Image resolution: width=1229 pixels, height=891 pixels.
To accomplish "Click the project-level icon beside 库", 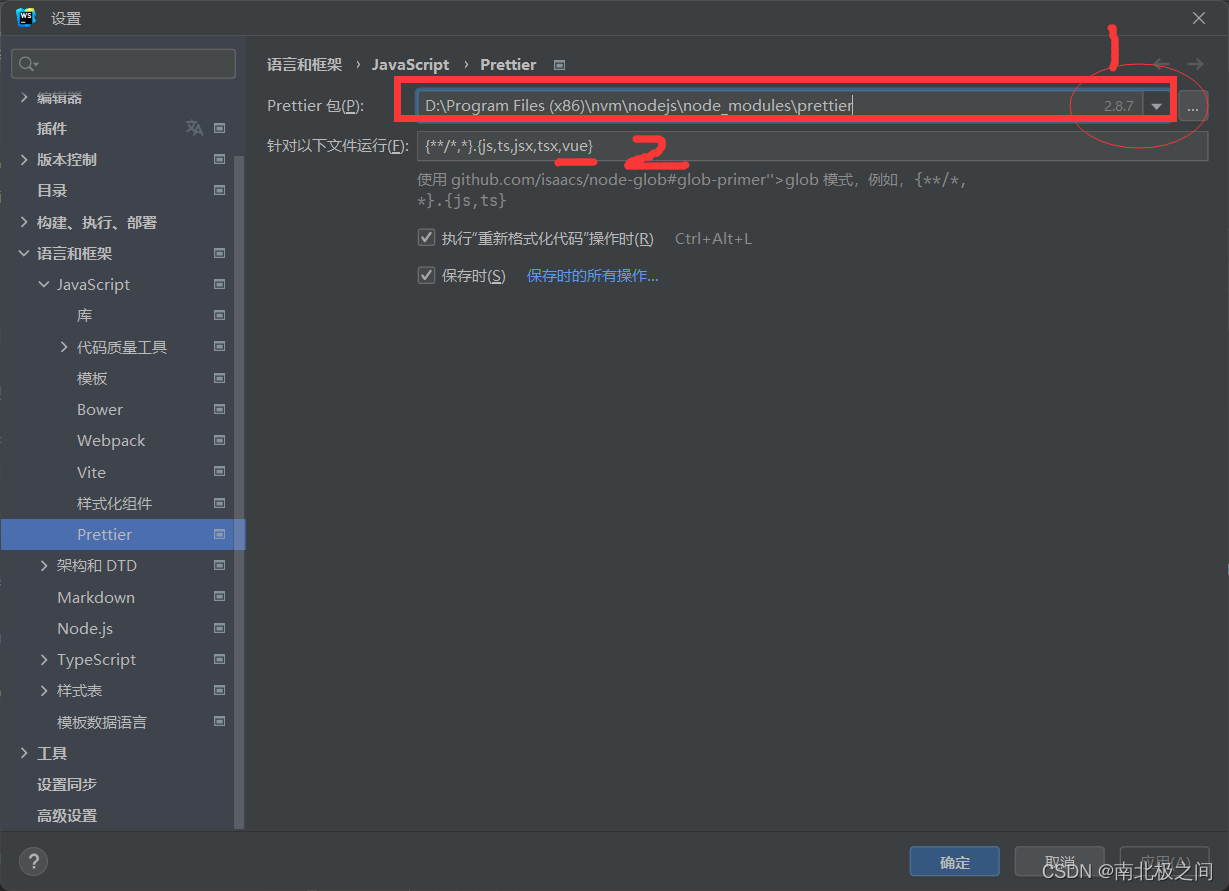I will (220, 315).
